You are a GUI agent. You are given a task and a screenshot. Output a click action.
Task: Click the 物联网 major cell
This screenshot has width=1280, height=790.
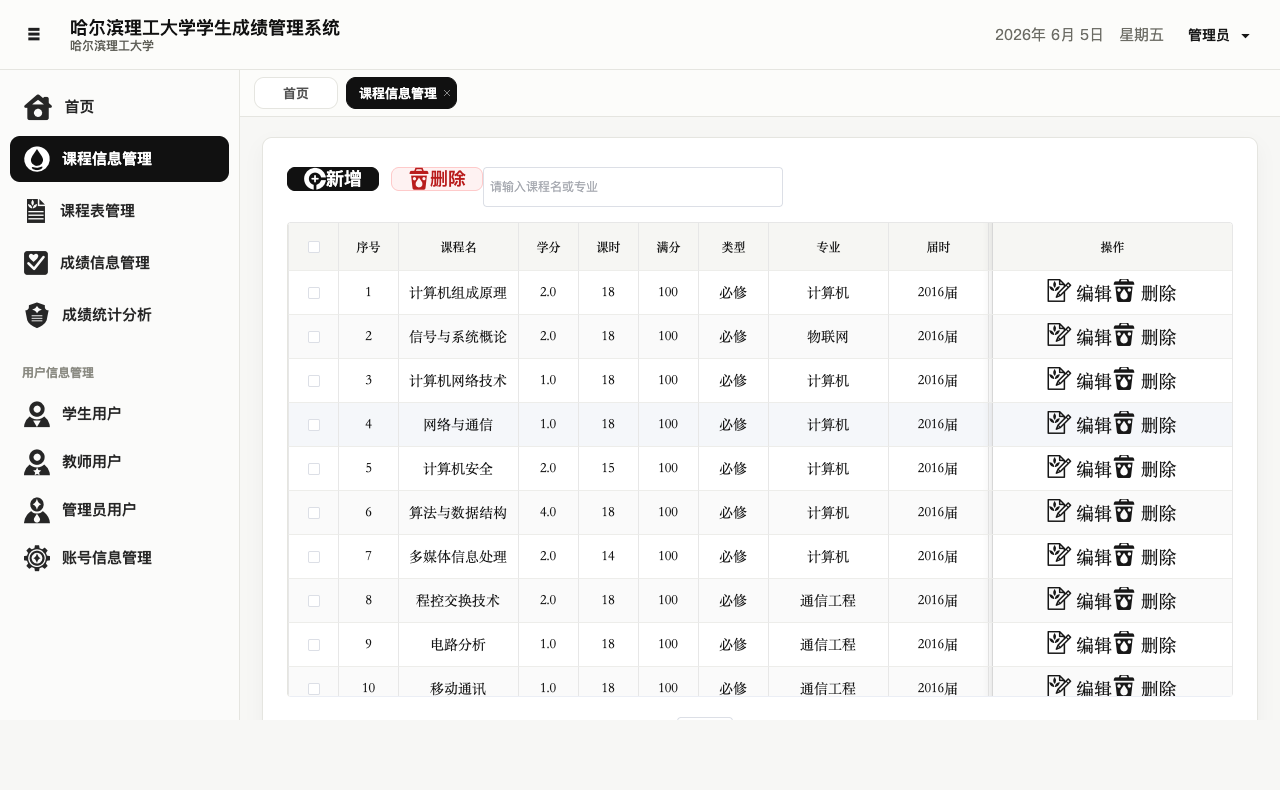828,337
